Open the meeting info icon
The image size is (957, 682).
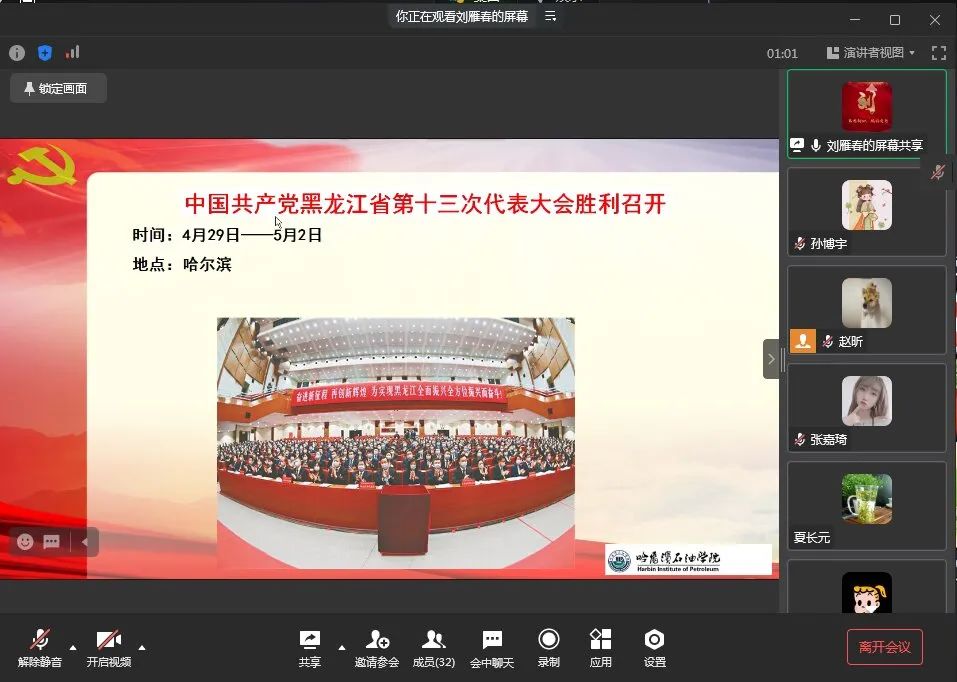17,53
